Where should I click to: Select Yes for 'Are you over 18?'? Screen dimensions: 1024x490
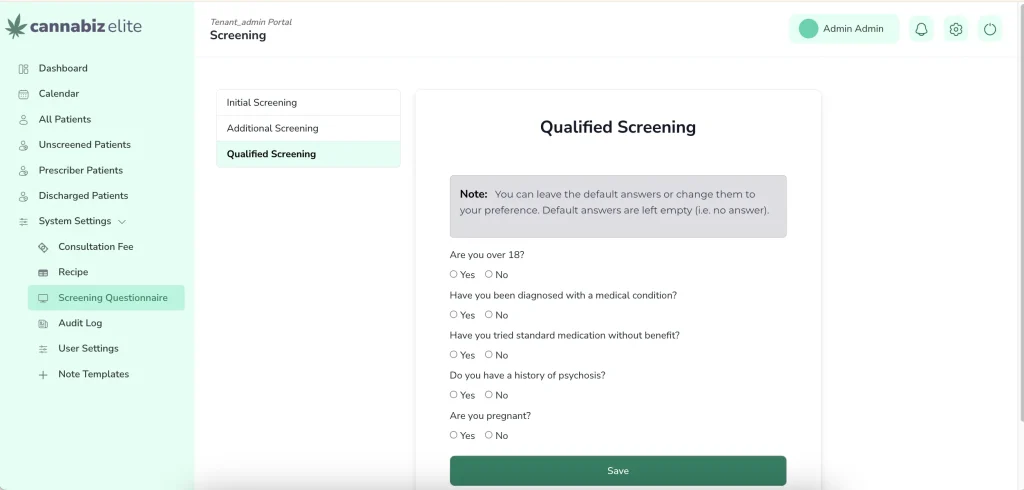coord(453,274)
